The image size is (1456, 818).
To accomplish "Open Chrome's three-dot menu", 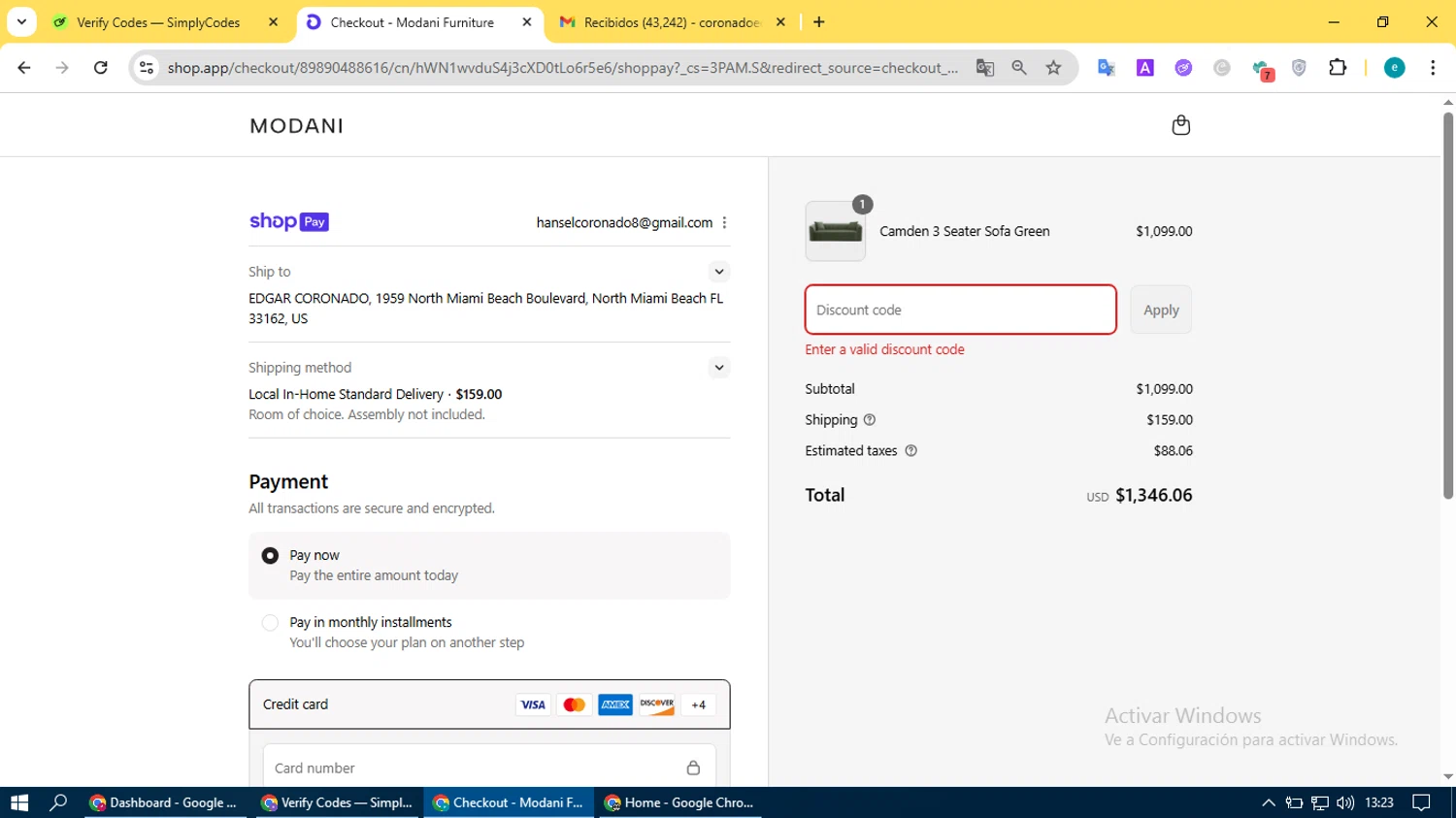I will (x=1433, y=68).
